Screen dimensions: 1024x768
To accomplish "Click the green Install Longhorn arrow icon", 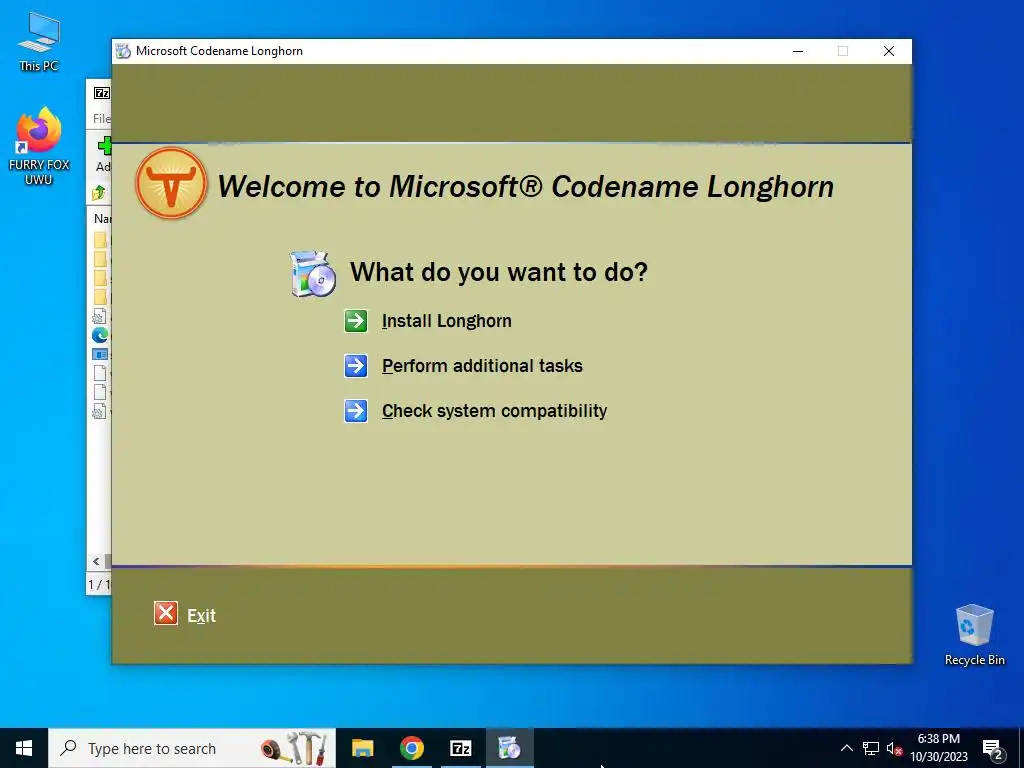I will tap(356, 321).
